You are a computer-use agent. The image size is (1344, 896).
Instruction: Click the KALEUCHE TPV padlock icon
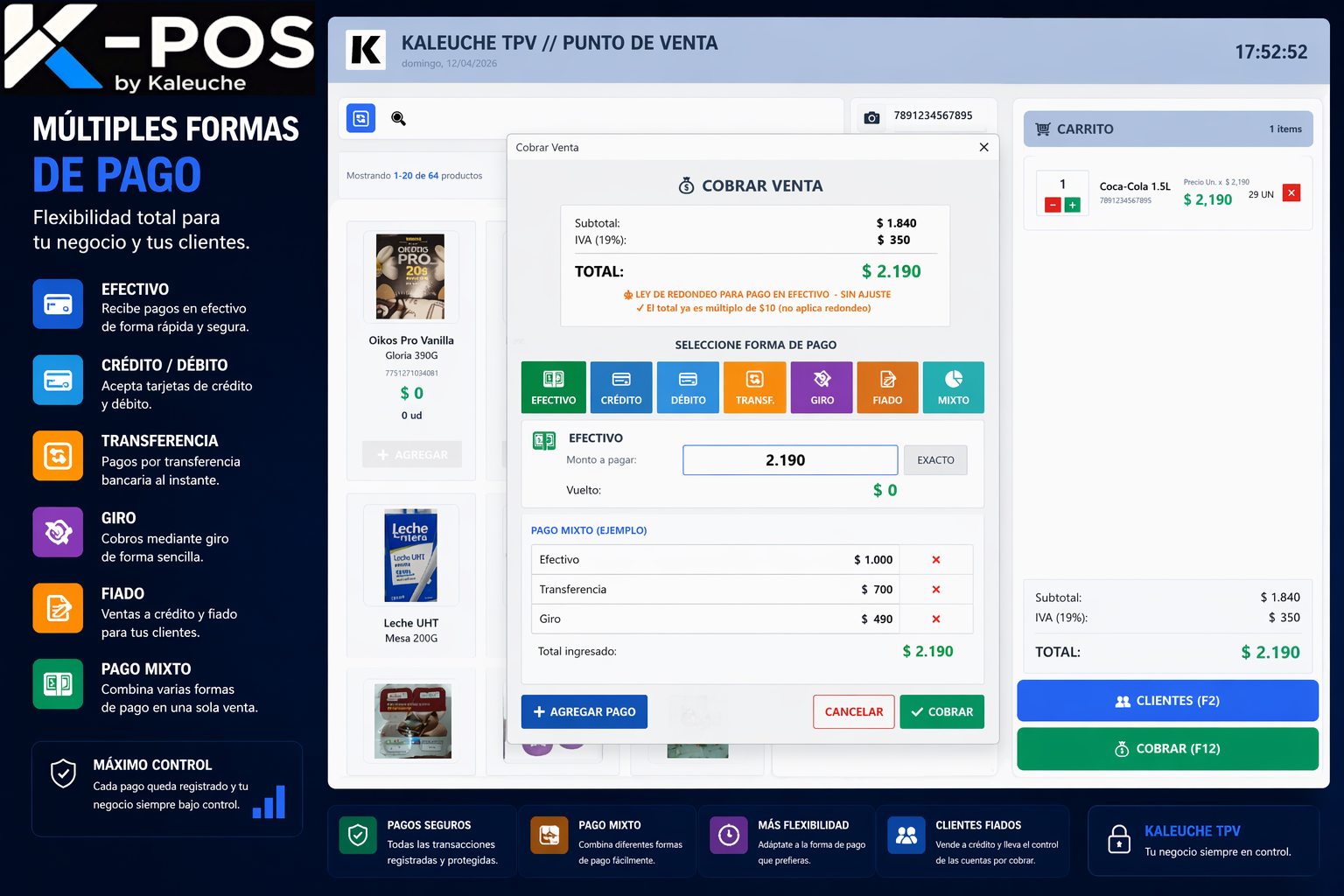tap(1119, 838)
